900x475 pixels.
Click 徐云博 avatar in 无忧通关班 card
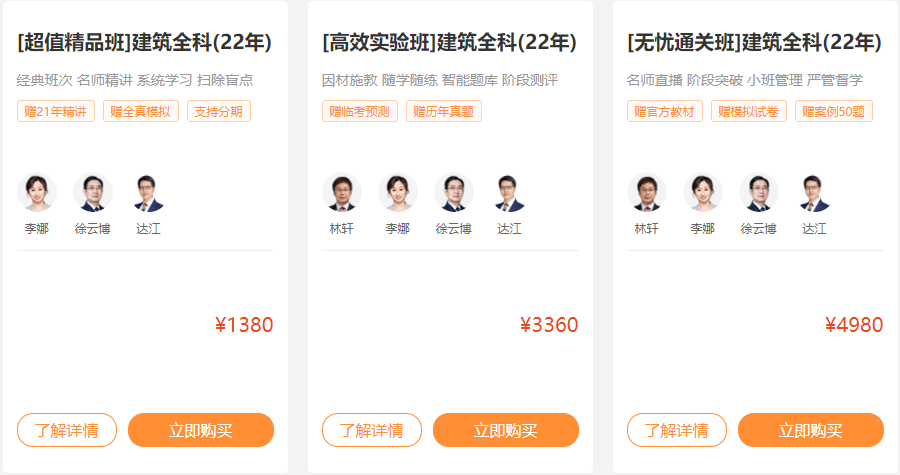[759, 192]
